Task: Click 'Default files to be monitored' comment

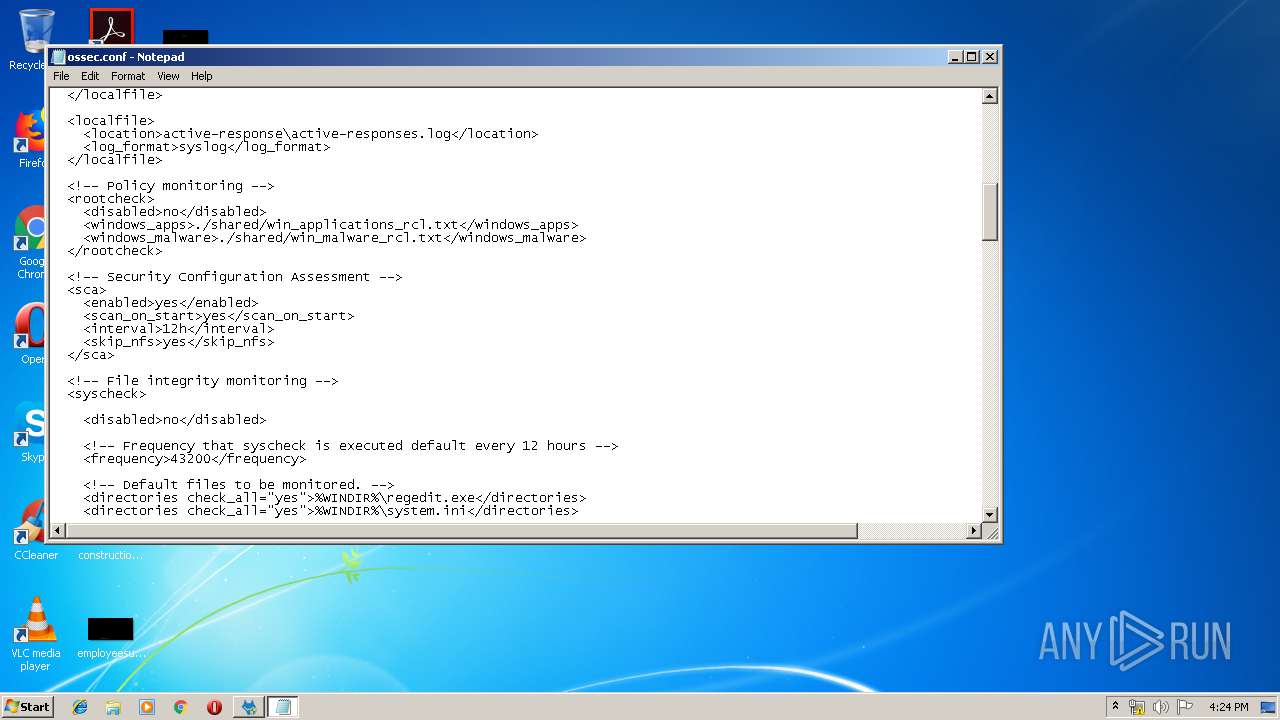Action: [x=239, y=485]
